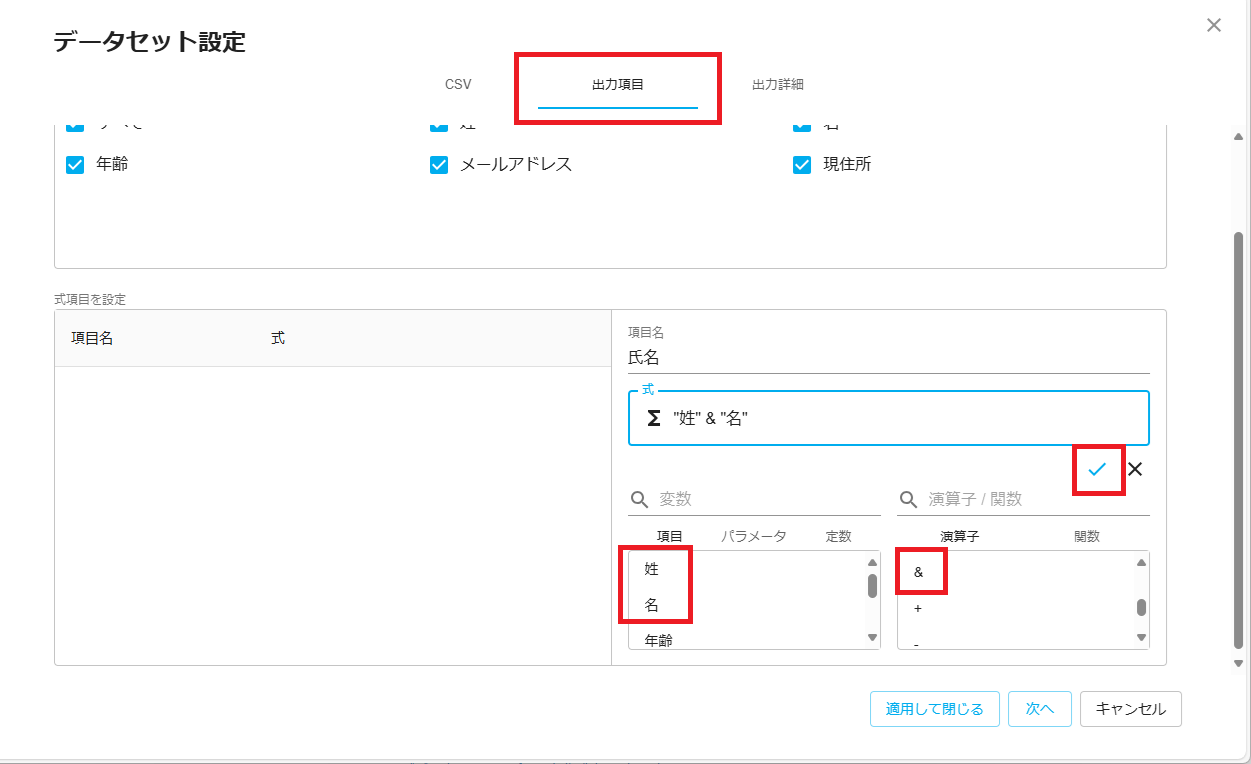
Task: Click the sigma icon in formula field
Action: 653,419
